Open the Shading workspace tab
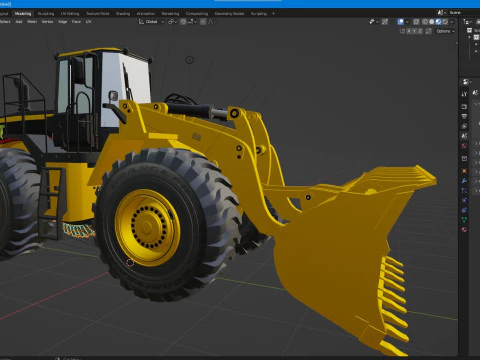This screenshot has height=360, width=480. tap(123, 14)
